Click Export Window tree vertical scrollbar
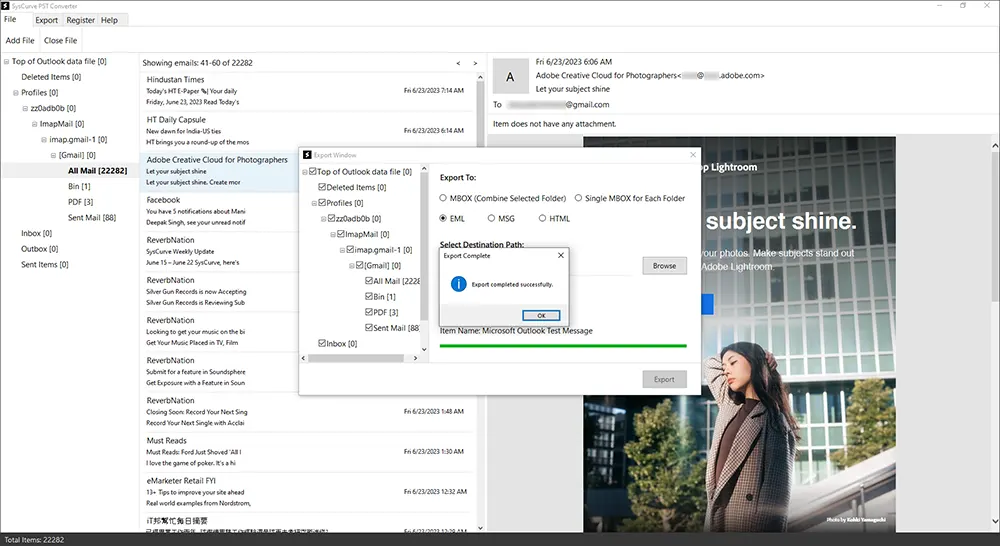 pyautogui.click(x=424, y=247)
